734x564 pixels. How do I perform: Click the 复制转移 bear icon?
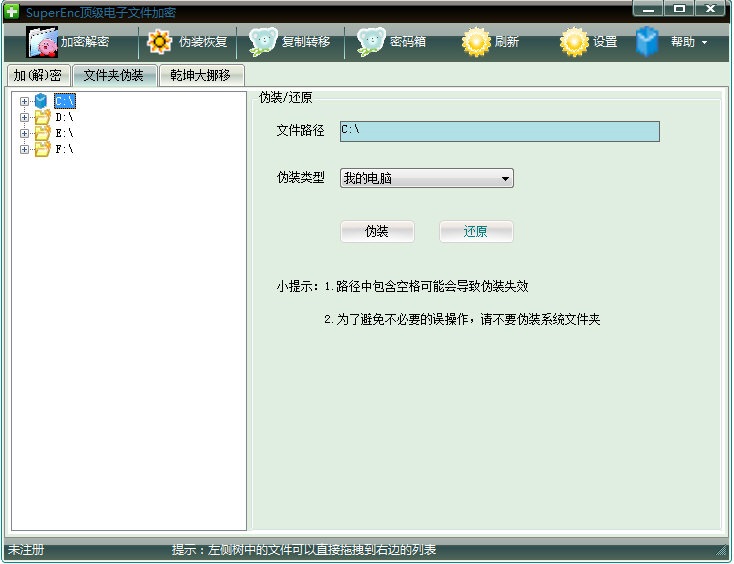[263, 42]
